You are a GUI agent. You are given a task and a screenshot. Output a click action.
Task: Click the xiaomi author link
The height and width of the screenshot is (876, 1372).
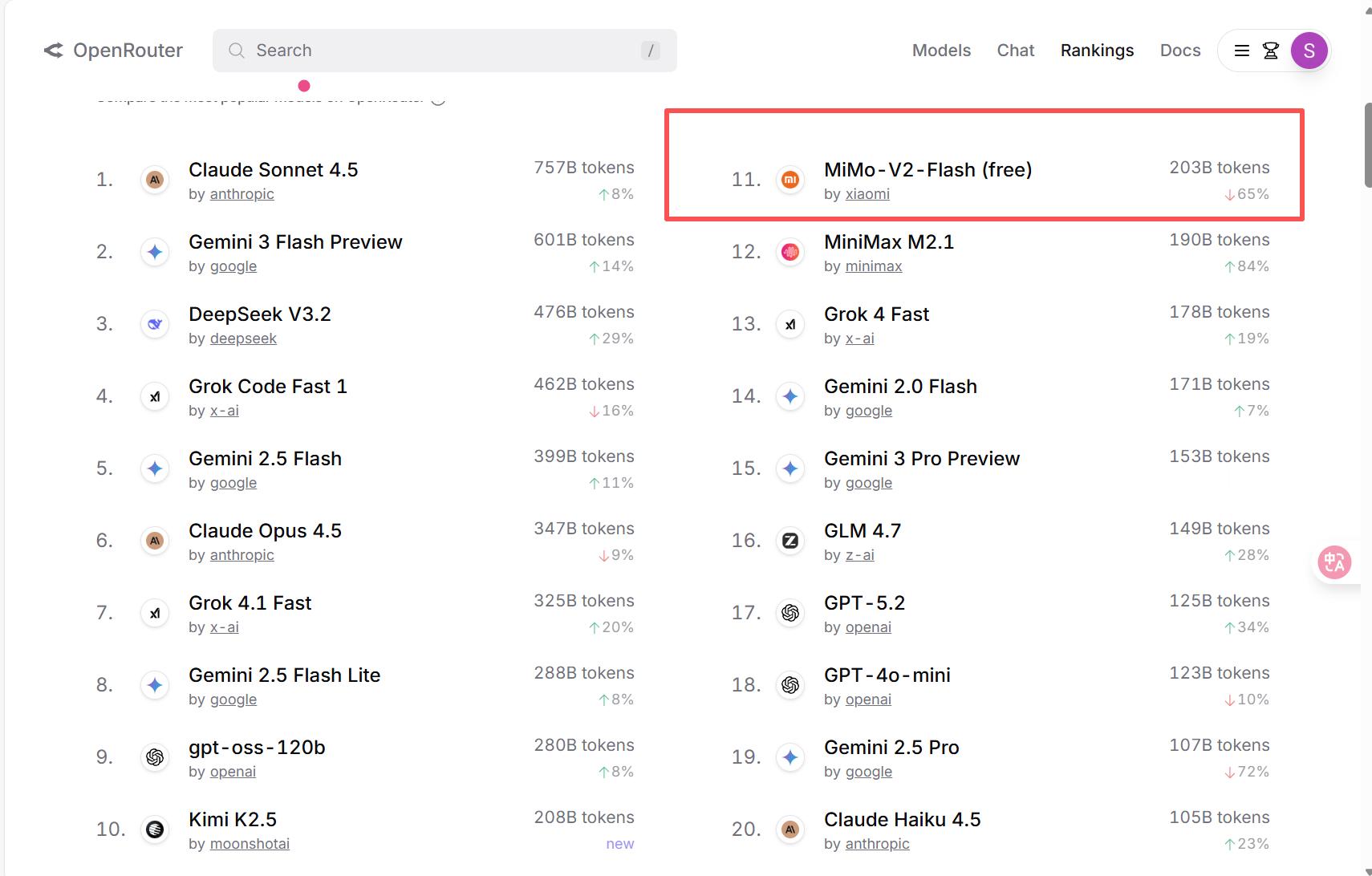point(867,194)
